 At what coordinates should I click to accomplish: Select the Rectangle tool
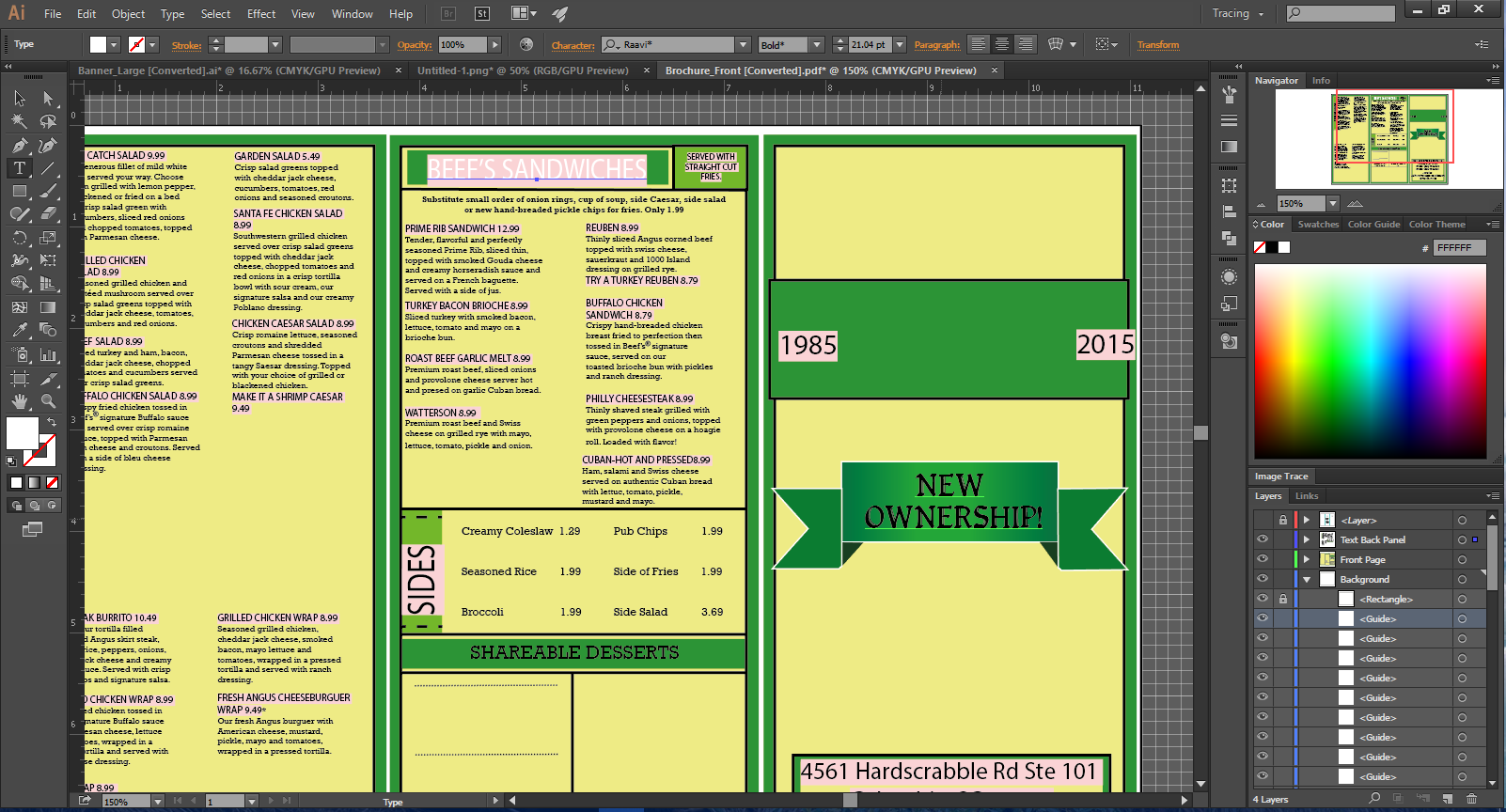coord(19,191)
